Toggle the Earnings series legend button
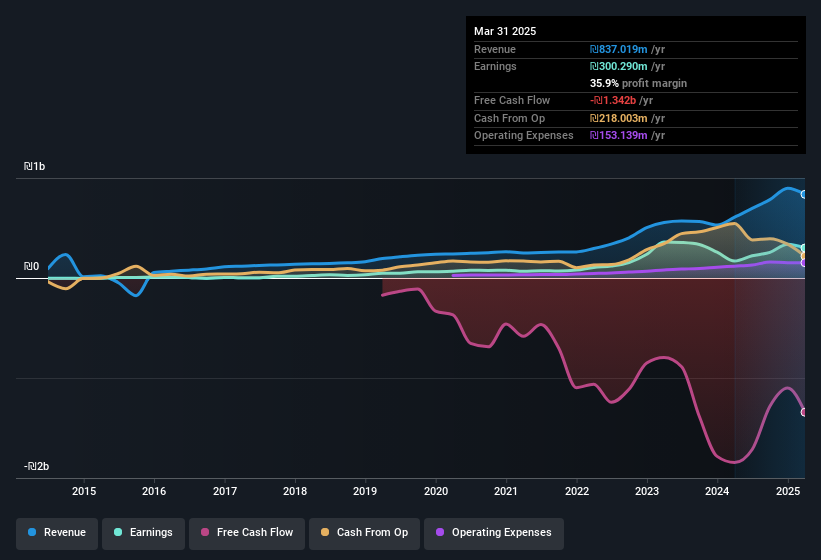821x560 pixels. pos(143,533)
